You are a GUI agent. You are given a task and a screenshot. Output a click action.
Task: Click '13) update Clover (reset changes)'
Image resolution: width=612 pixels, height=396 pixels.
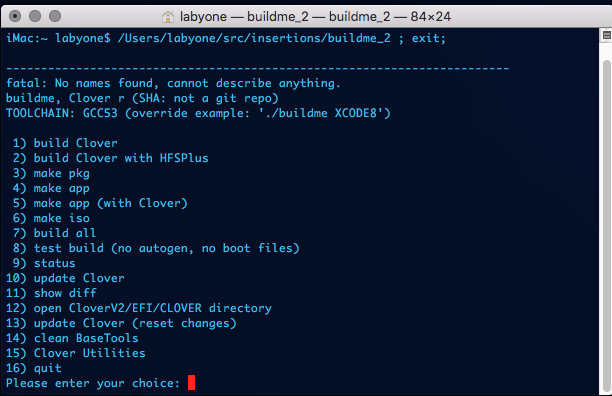click(x=121, y=323)
